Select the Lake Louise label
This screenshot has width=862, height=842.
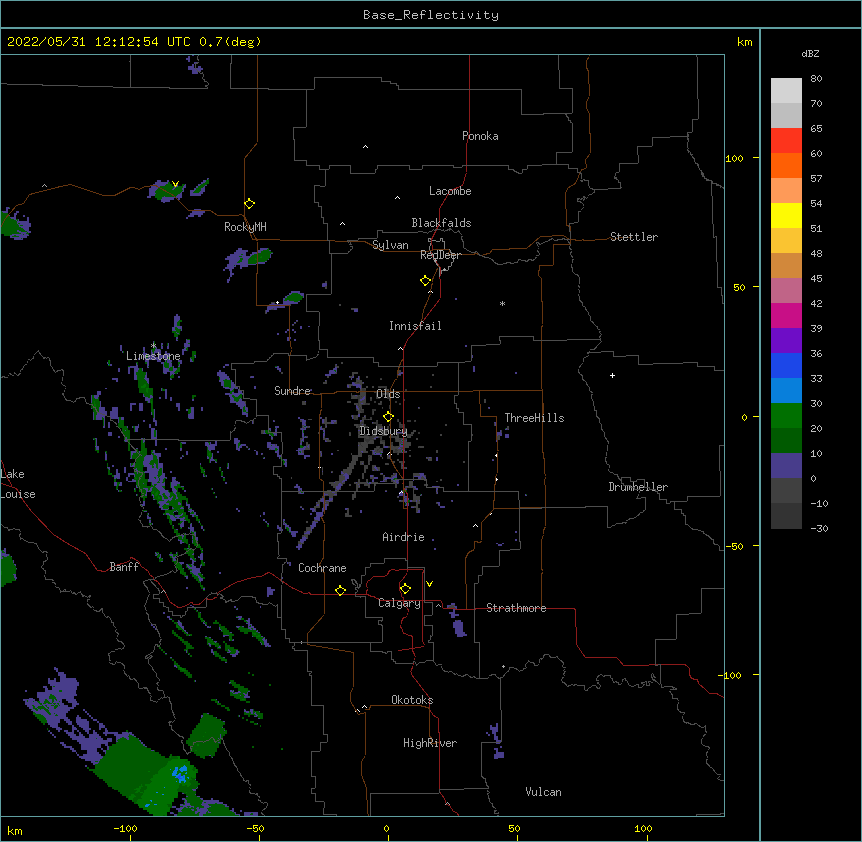(x=18, y=484)
